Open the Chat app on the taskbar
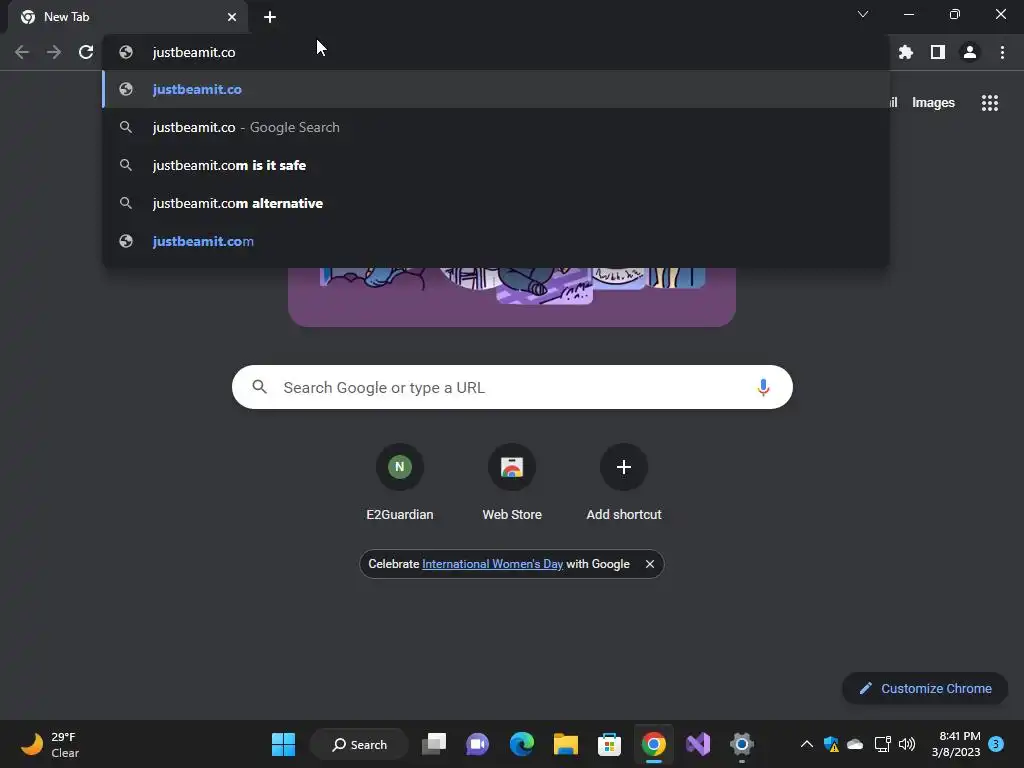This screenshot has height=768, width=1024. [x=477, y=744]
